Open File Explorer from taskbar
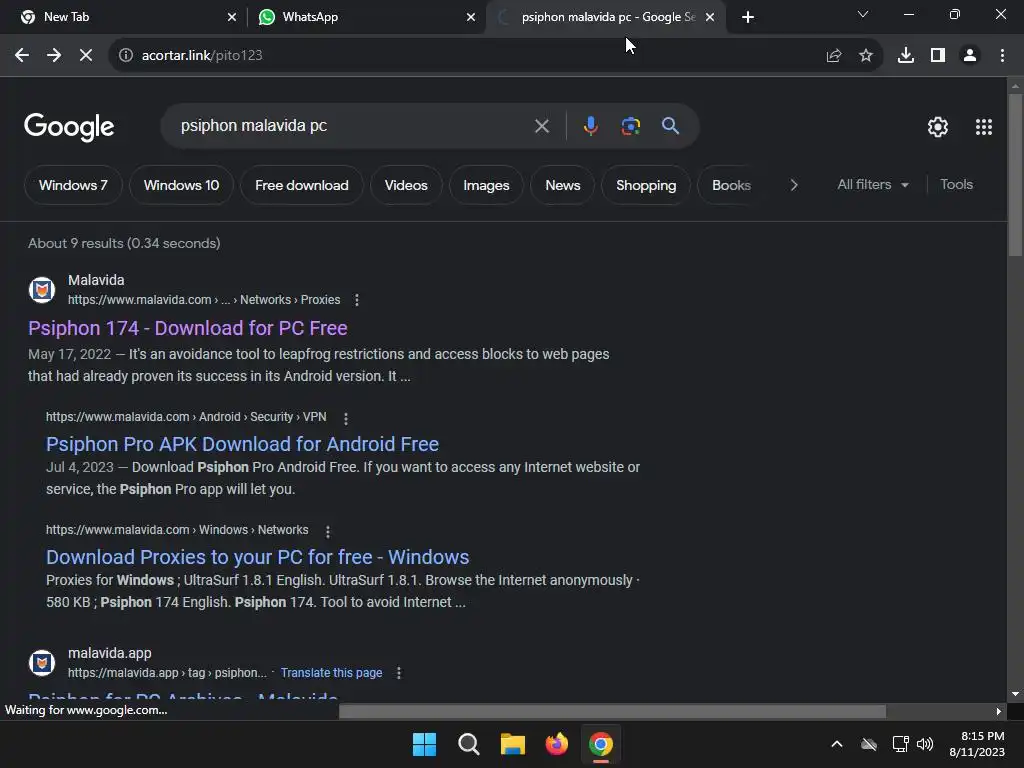Viewport: 1024px width, 768px height. coord(513,744)
